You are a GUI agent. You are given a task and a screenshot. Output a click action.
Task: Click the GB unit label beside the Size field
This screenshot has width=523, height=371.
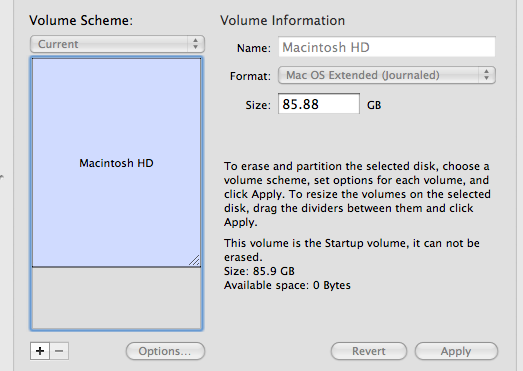374,105
